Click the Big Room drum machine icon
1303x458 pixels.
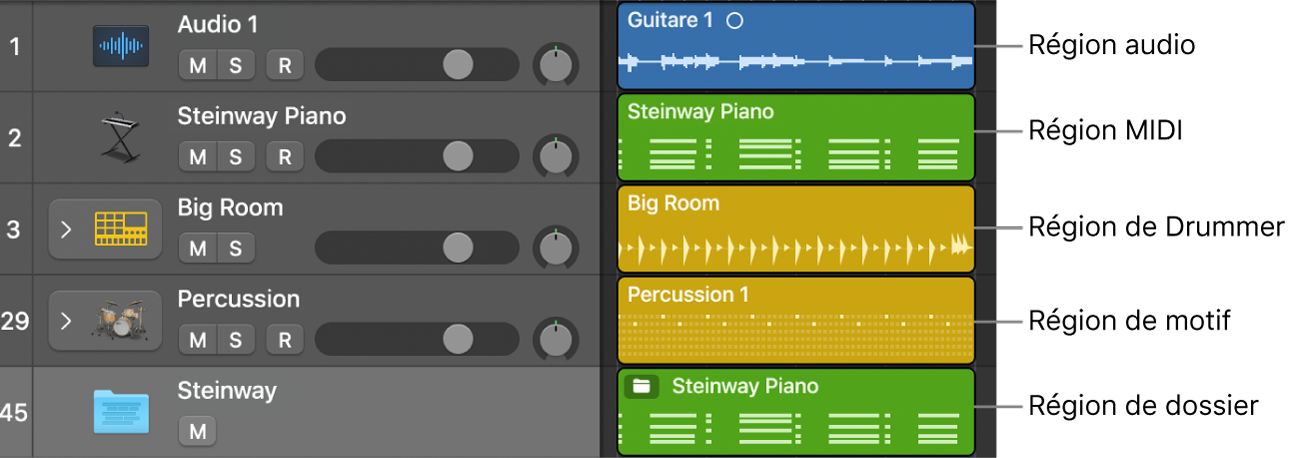coord(120,229)
